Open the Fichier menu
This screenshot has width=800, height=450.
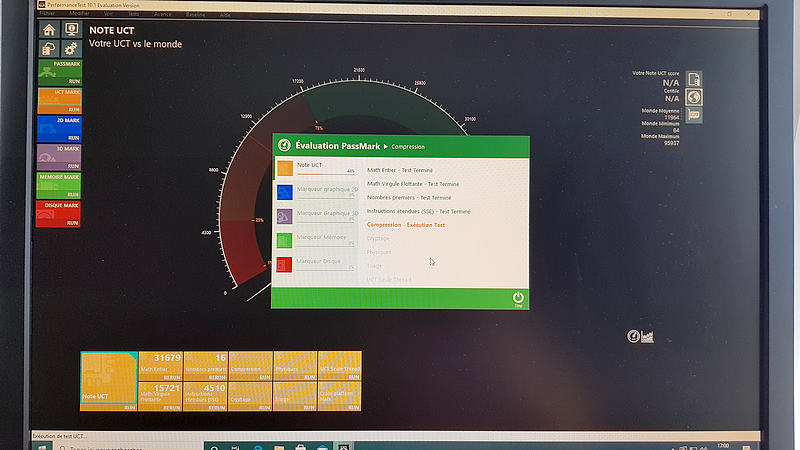pos(47,14)
